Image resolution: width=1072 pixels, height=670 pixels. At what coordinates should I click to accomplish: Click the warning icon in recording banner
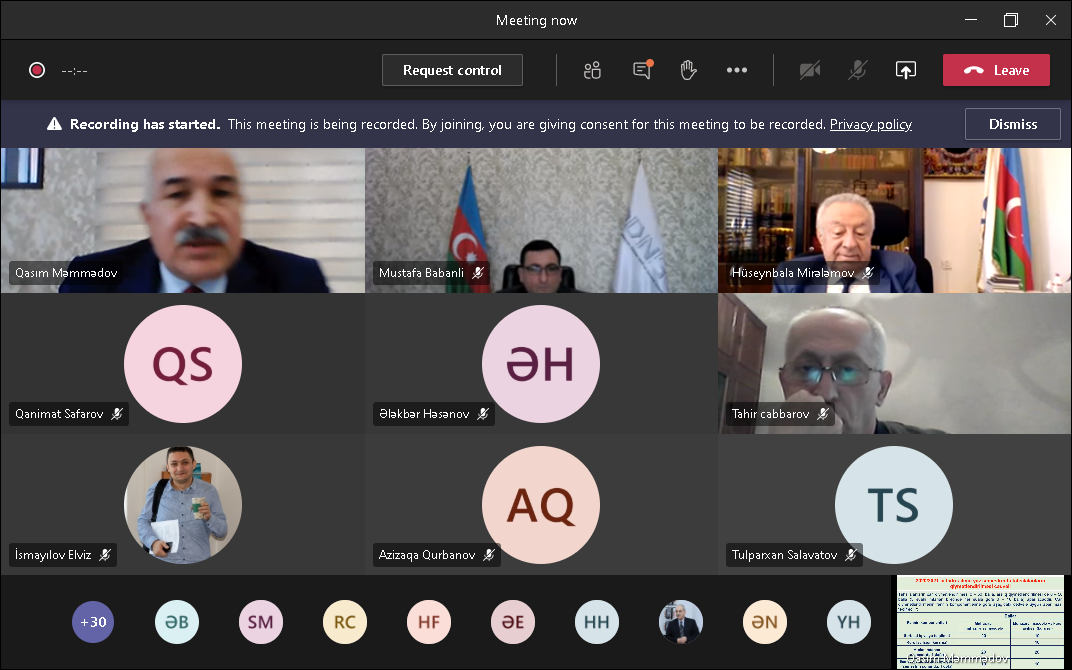54,125
